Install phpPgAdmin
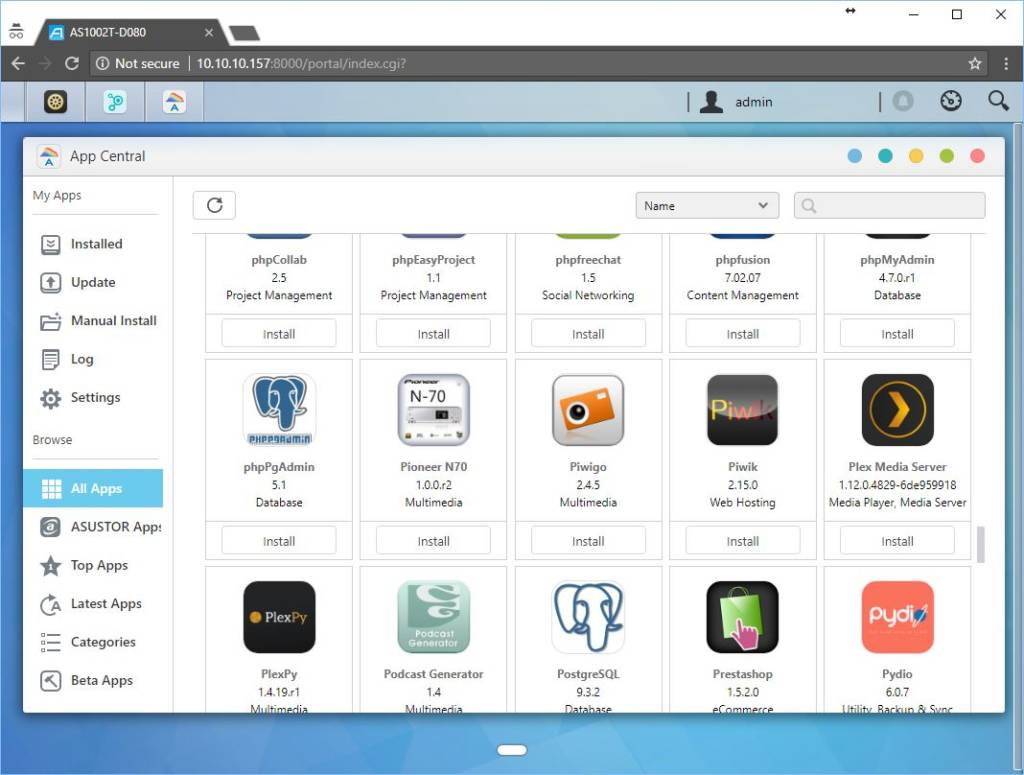Image resolution: width=1024 pixels, height=775 pixels. coord(279,541)
